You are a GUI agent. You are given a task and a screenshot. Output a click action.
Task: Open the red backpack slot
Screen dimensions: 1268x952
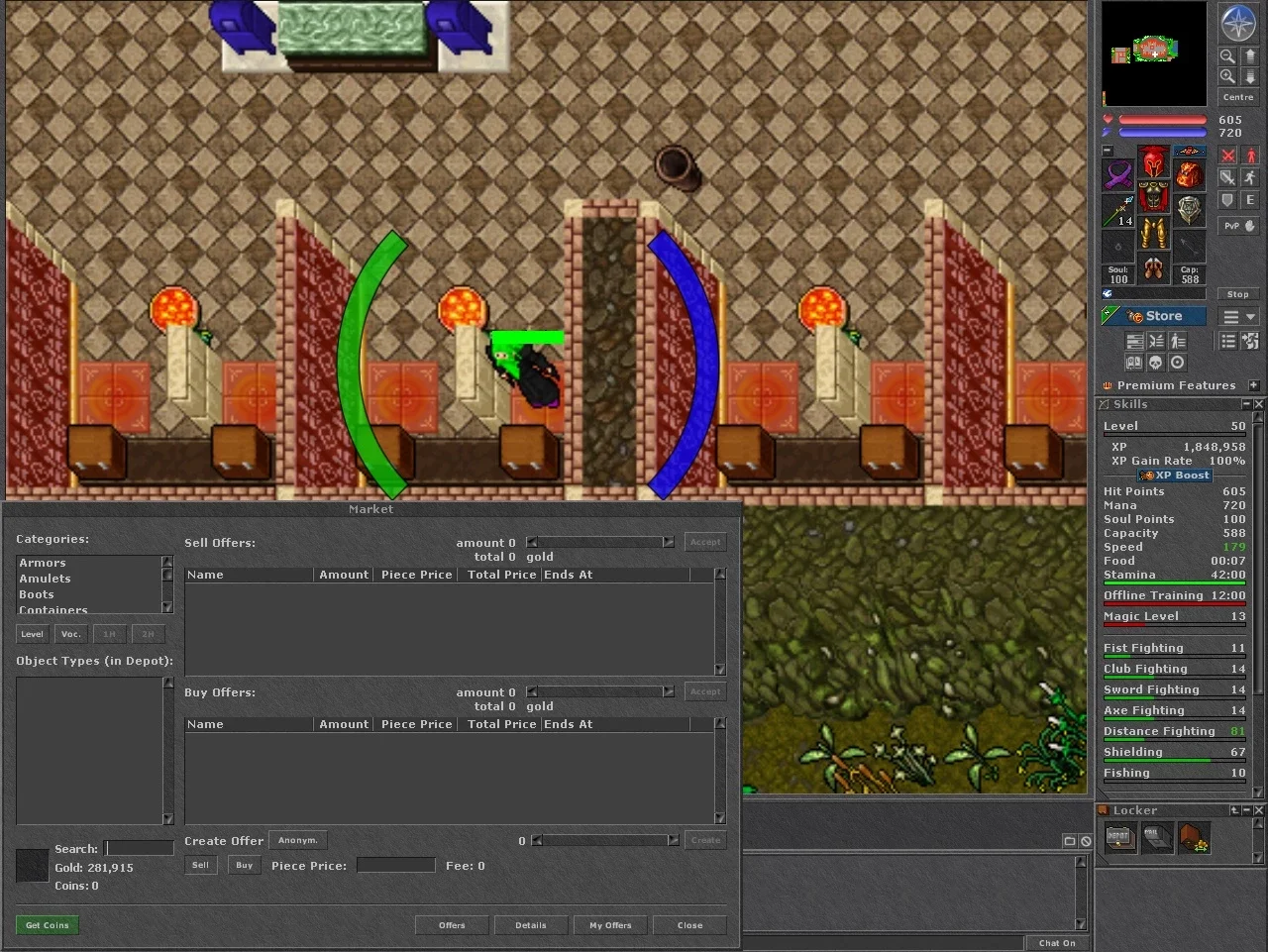point(1189,175)
